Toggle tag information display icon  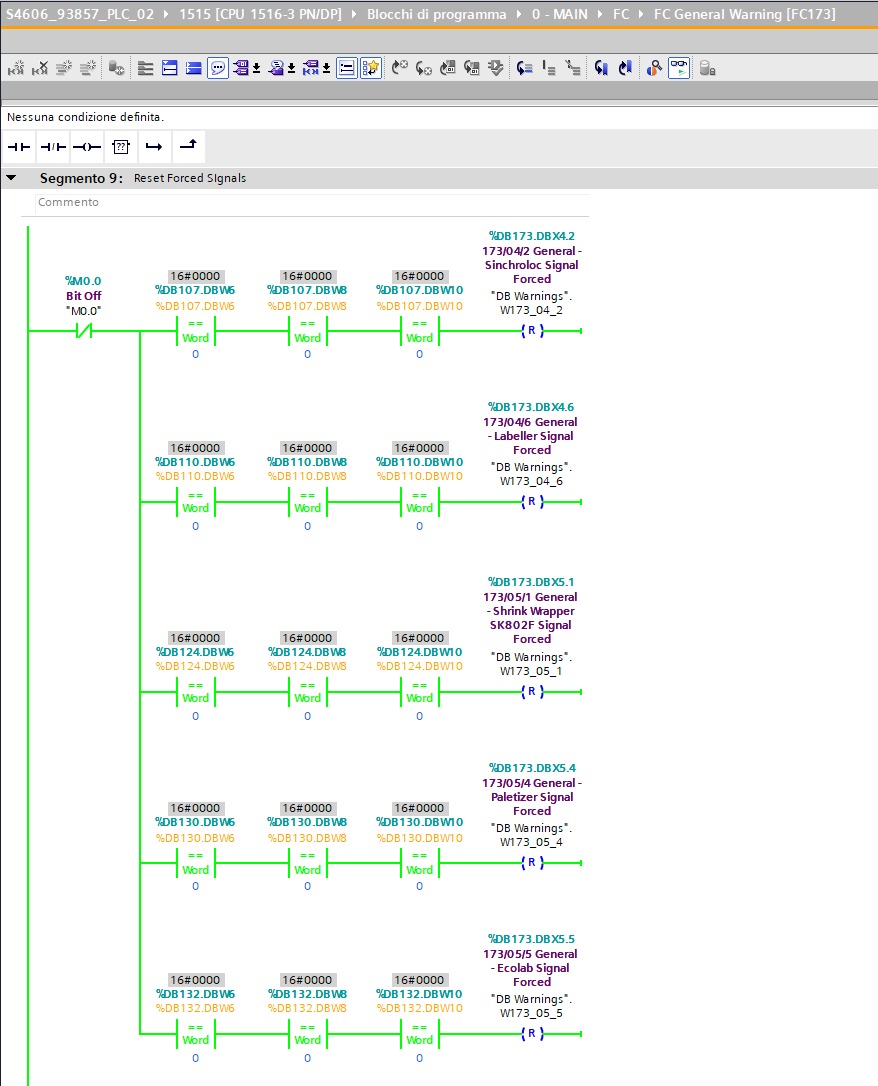click(276, 68)
